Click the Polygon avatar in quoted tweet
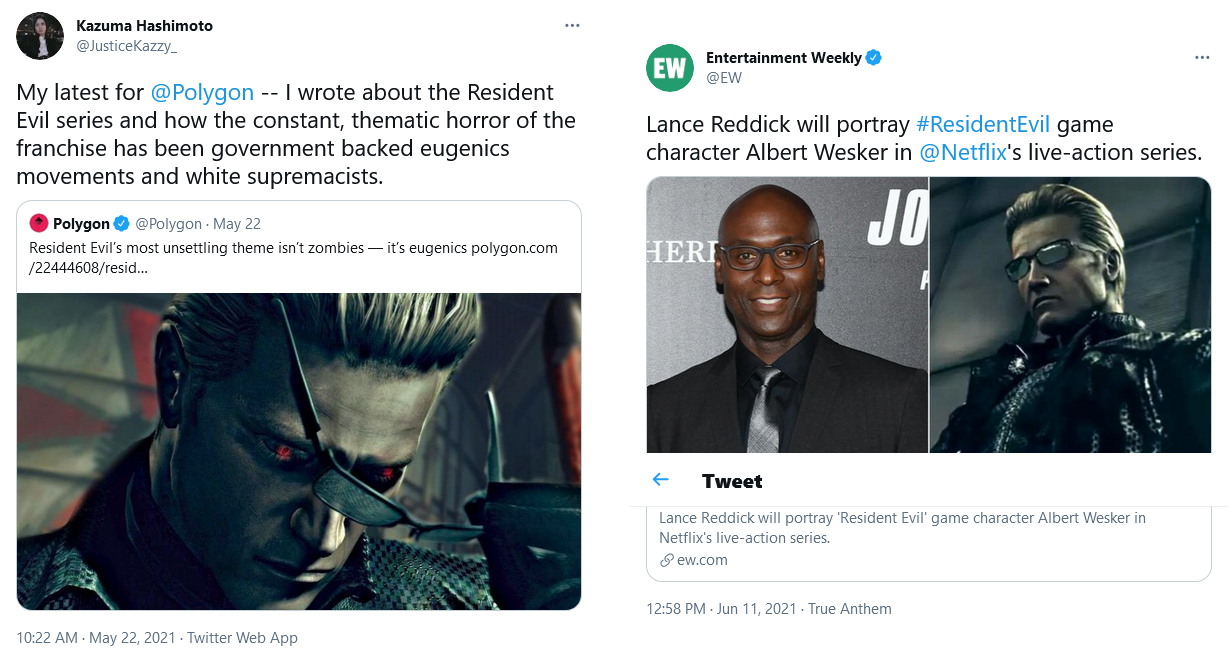Viewport: 1232px width, 672px height. tap(38, 223)
